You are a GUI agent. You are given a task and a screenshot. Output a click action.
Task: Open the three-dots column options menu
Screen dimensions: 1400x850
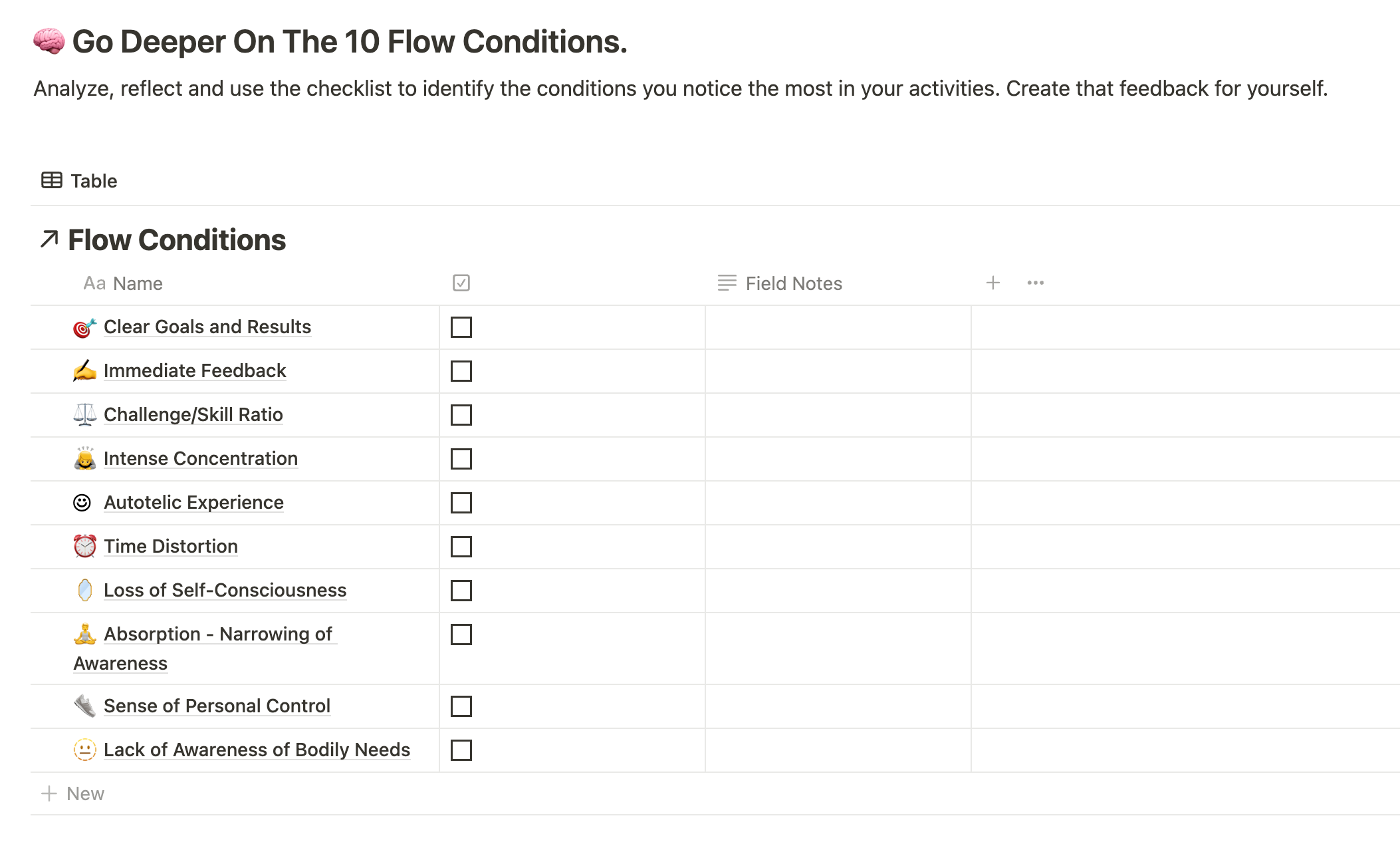pyautogui.click(x=1035, y=283)
